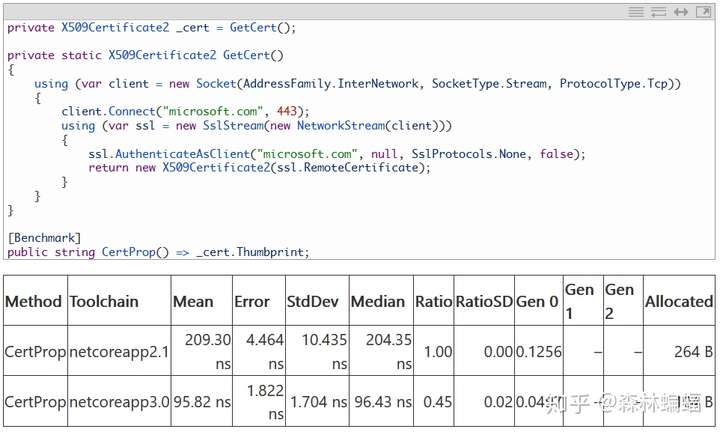Click the Method column header
This screenshot has width=720, height=432.
(x=34, y=301)
